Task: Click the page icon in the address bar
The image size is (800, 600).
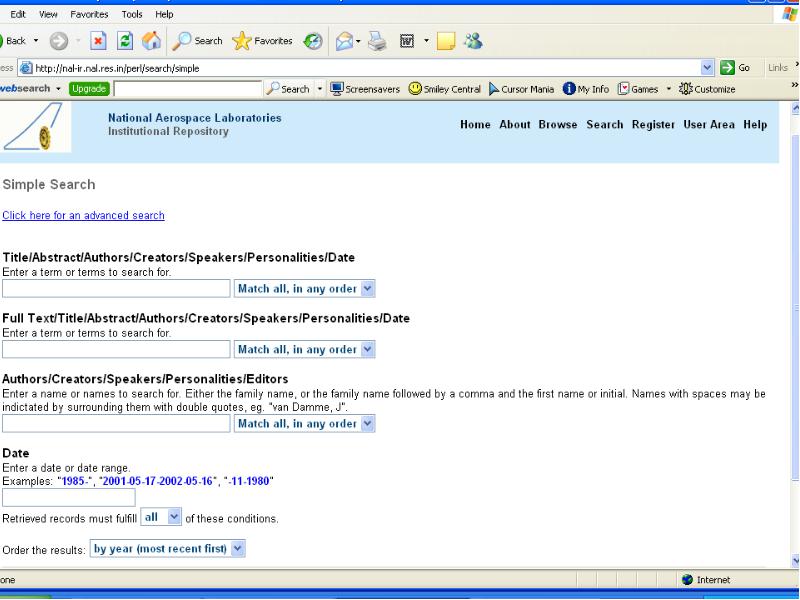Action: [x=26, y=68]
